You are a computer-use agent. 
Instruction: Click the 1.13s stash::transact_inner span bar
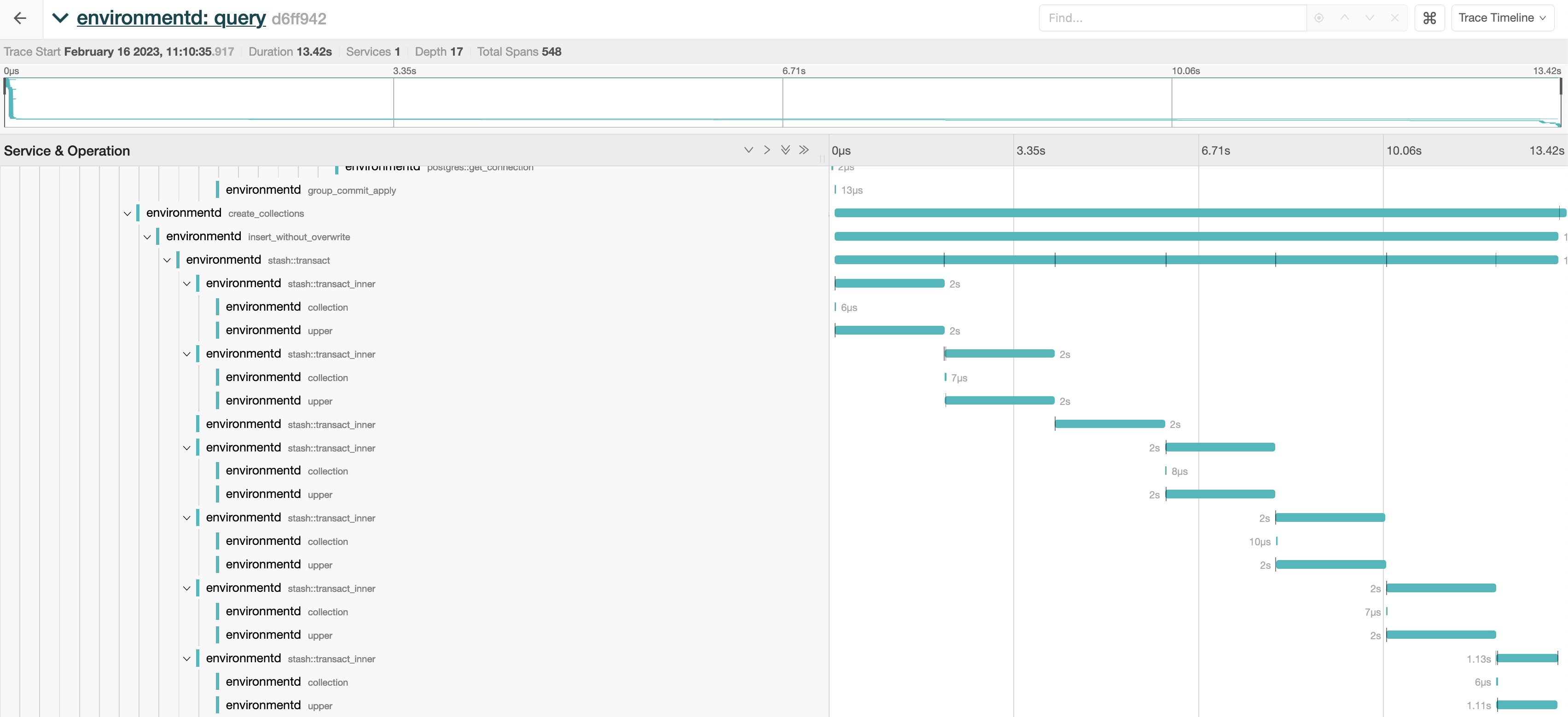tap(1527, 658)
